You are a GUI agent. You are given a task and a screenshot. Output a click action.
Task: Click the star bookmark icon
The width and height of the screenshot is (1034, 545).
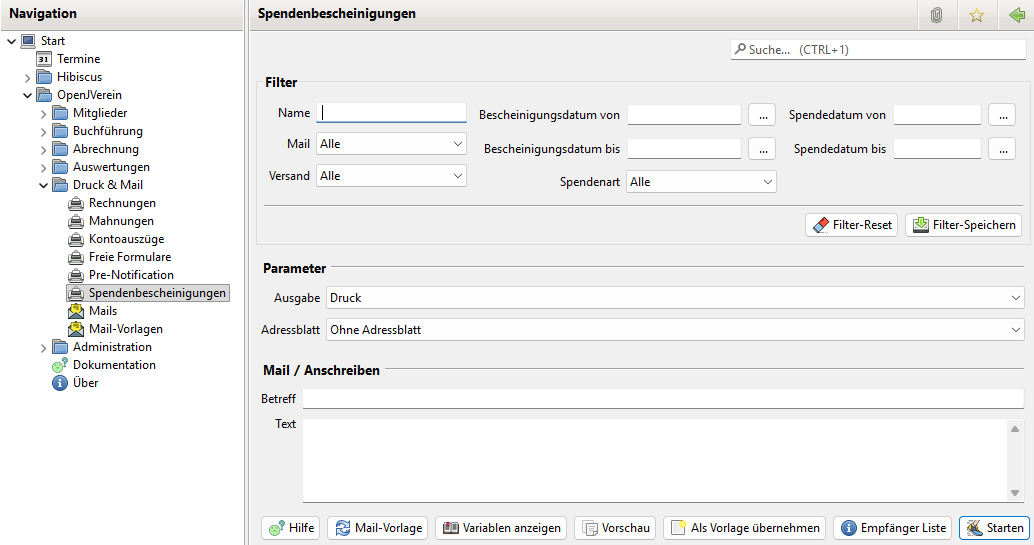[x=976, y=15]
